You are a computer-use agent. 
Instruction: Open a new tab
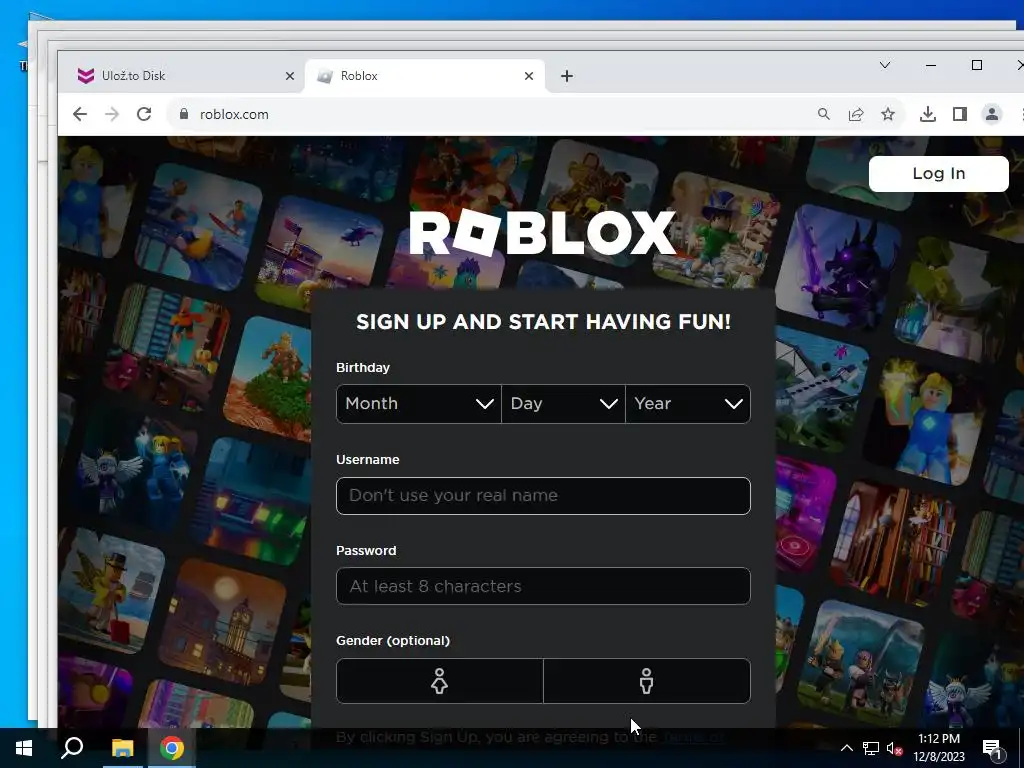tap(567, 76)
